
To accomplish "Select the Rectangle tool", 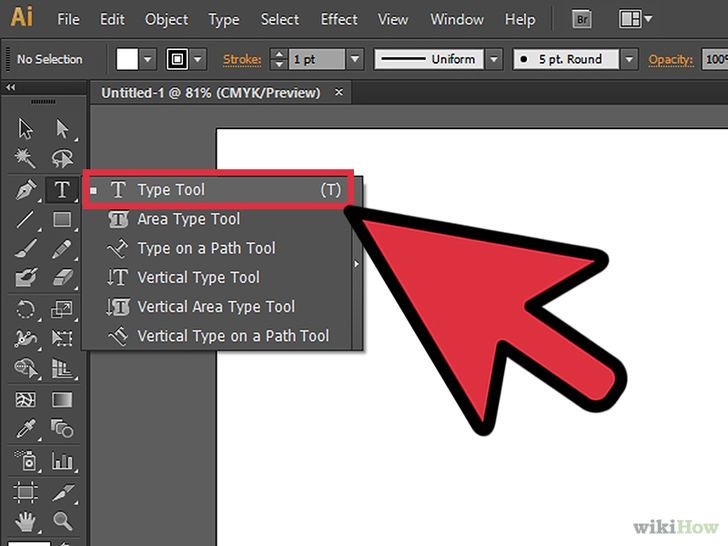I will (62, 219).
